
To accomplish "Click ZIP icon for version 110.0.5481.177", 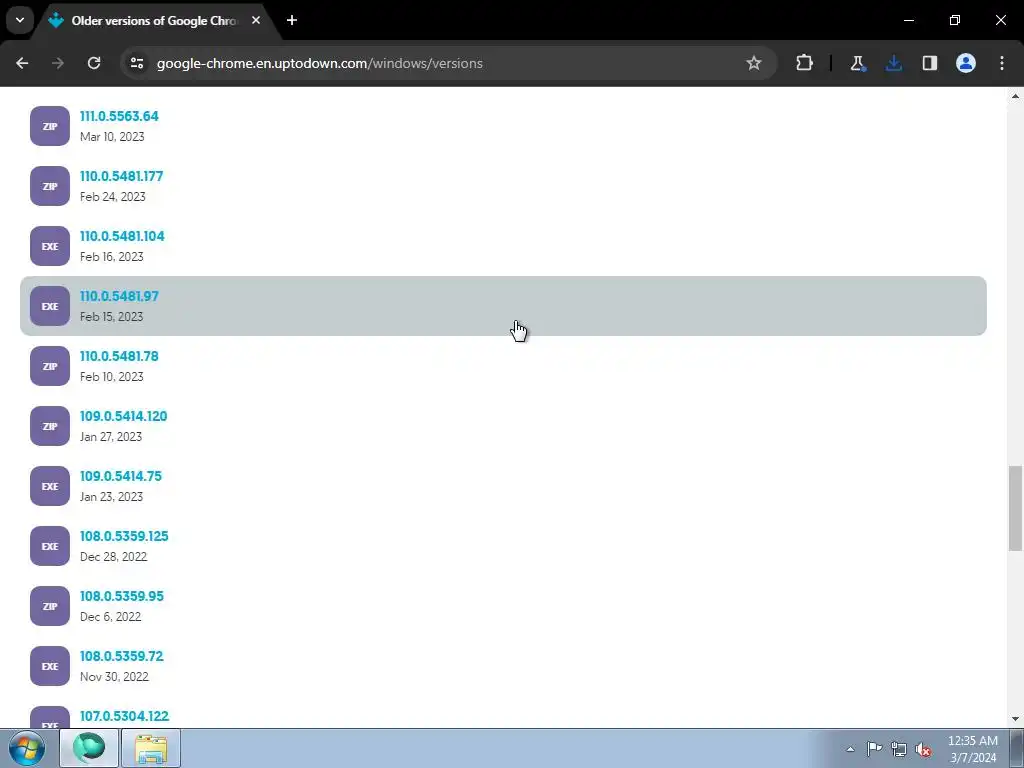I will [x=50, y=186].
